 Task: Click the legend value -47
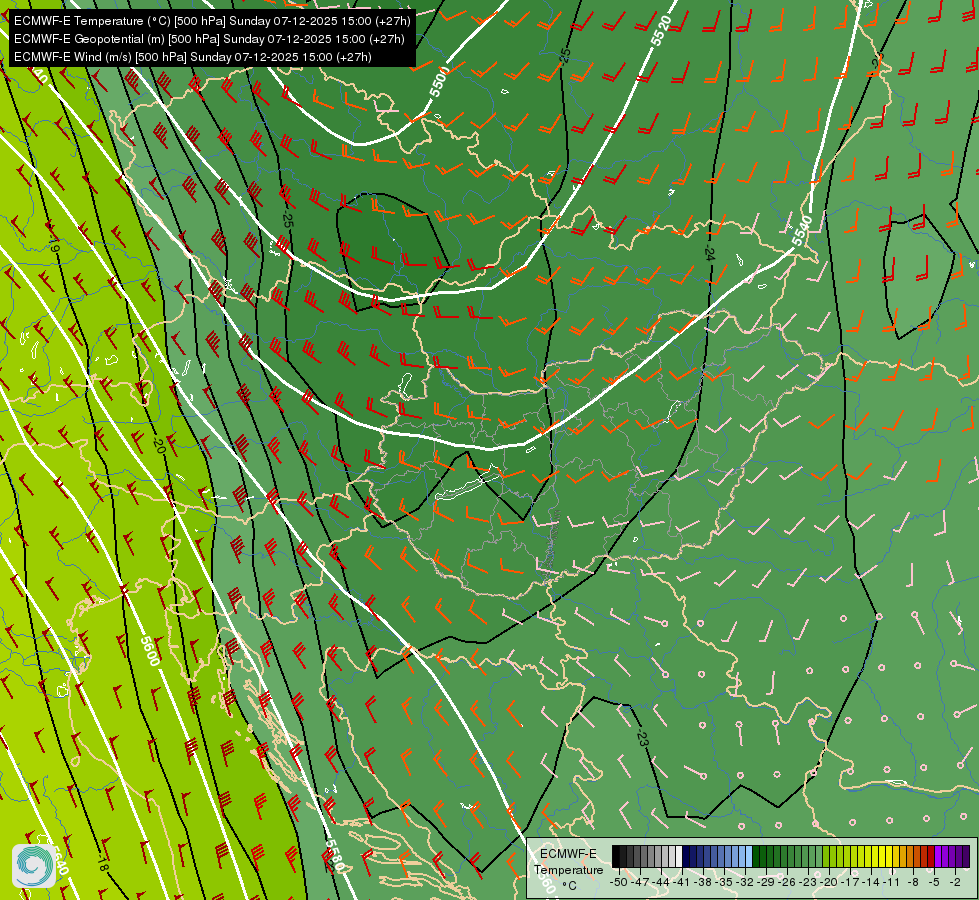pyautogui.click(x=640, y=882)
